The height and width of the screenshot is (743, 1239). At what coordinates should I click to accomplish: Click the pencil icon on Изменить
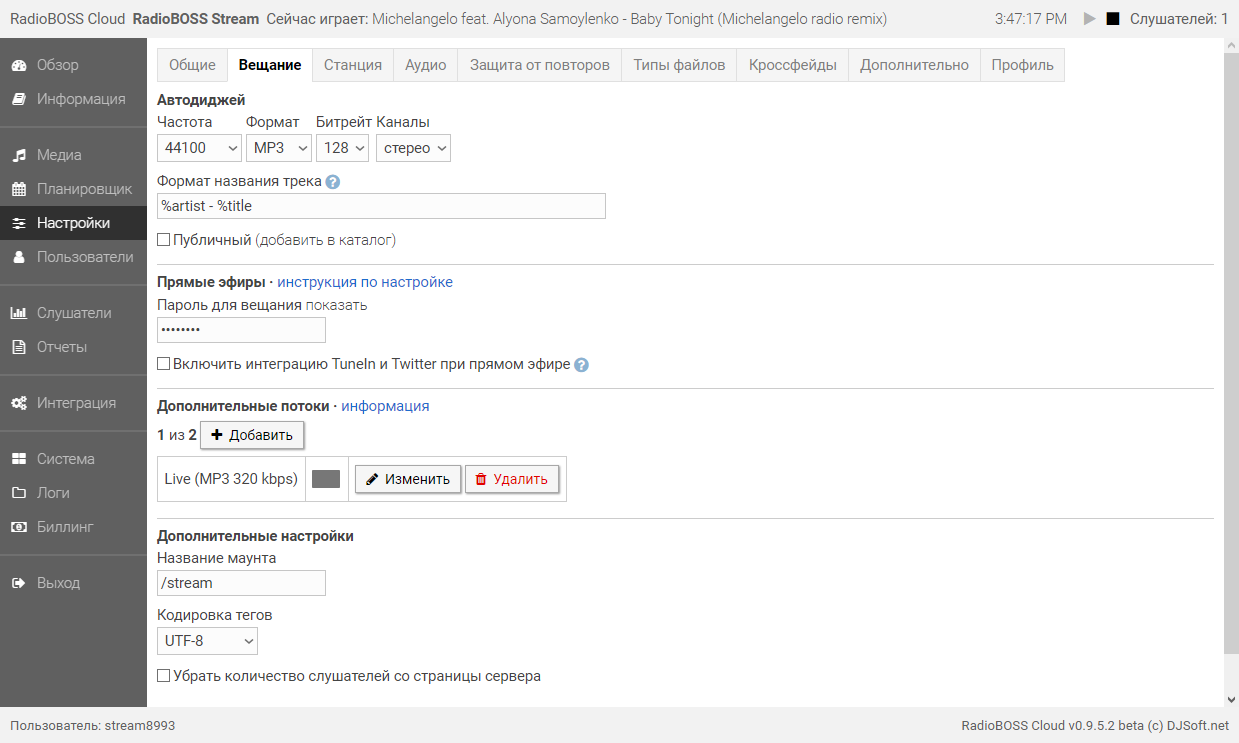point(372,479)
